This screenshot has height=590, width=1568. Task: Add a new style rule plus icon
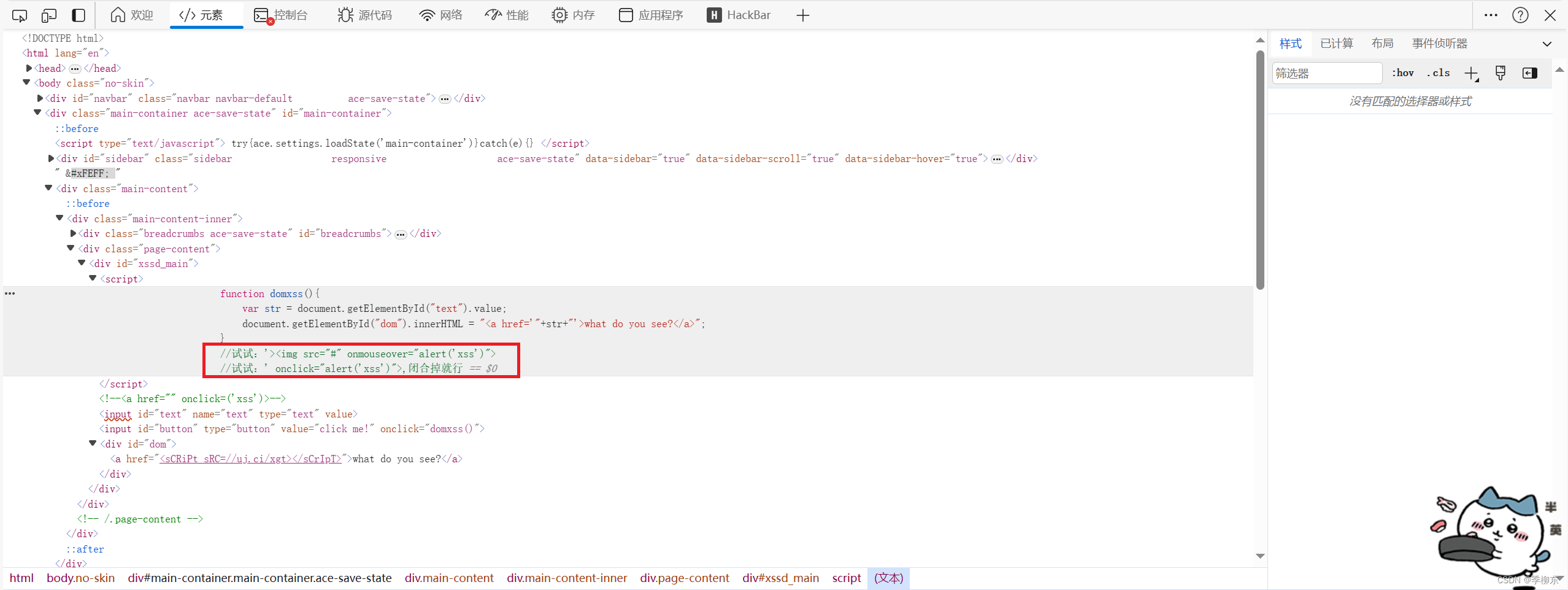(1472, 74)
